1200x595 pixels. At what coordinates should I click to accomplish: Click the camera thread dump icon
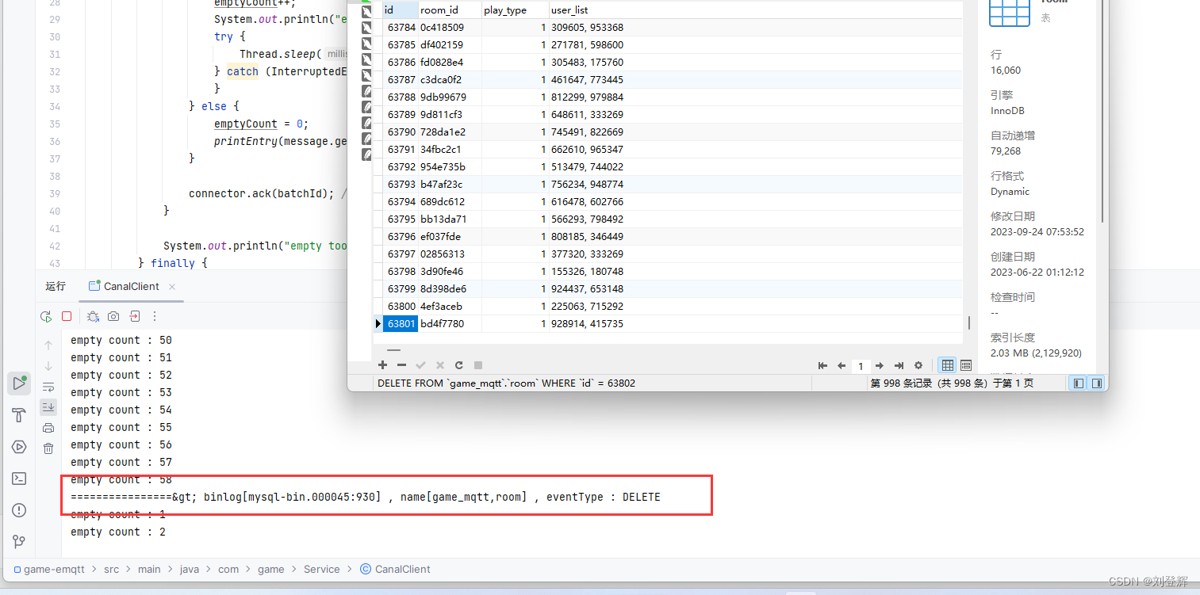[x=114, y=316]
